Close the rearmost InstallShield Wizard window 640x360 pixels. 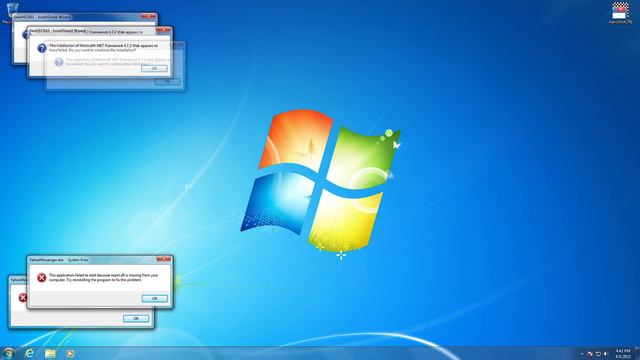149,16
